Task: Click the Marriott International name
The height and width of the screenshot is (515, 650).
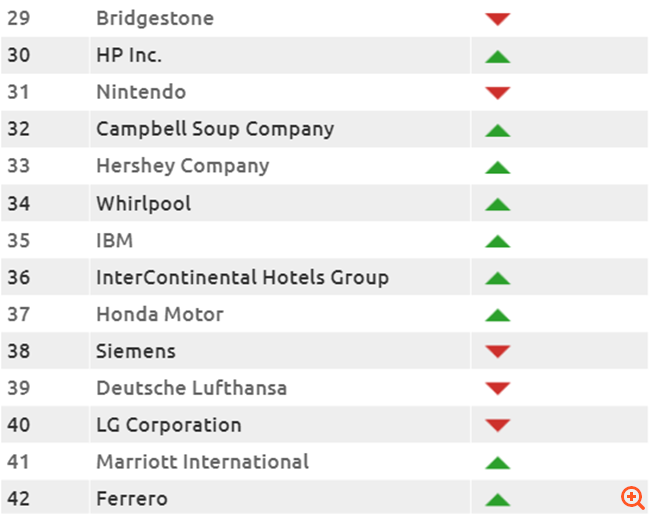Action: [202, 461]
